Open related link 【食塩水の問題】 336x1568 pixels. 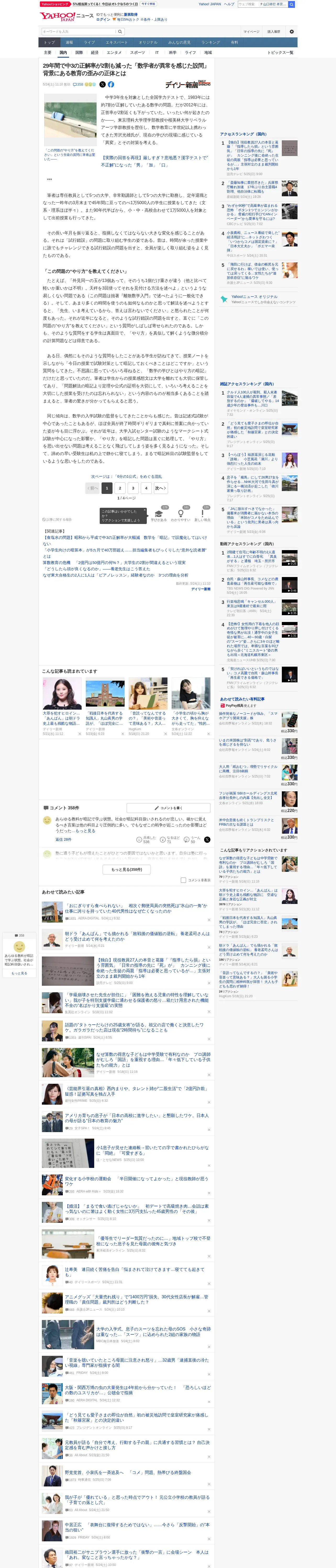coord(125,540)
